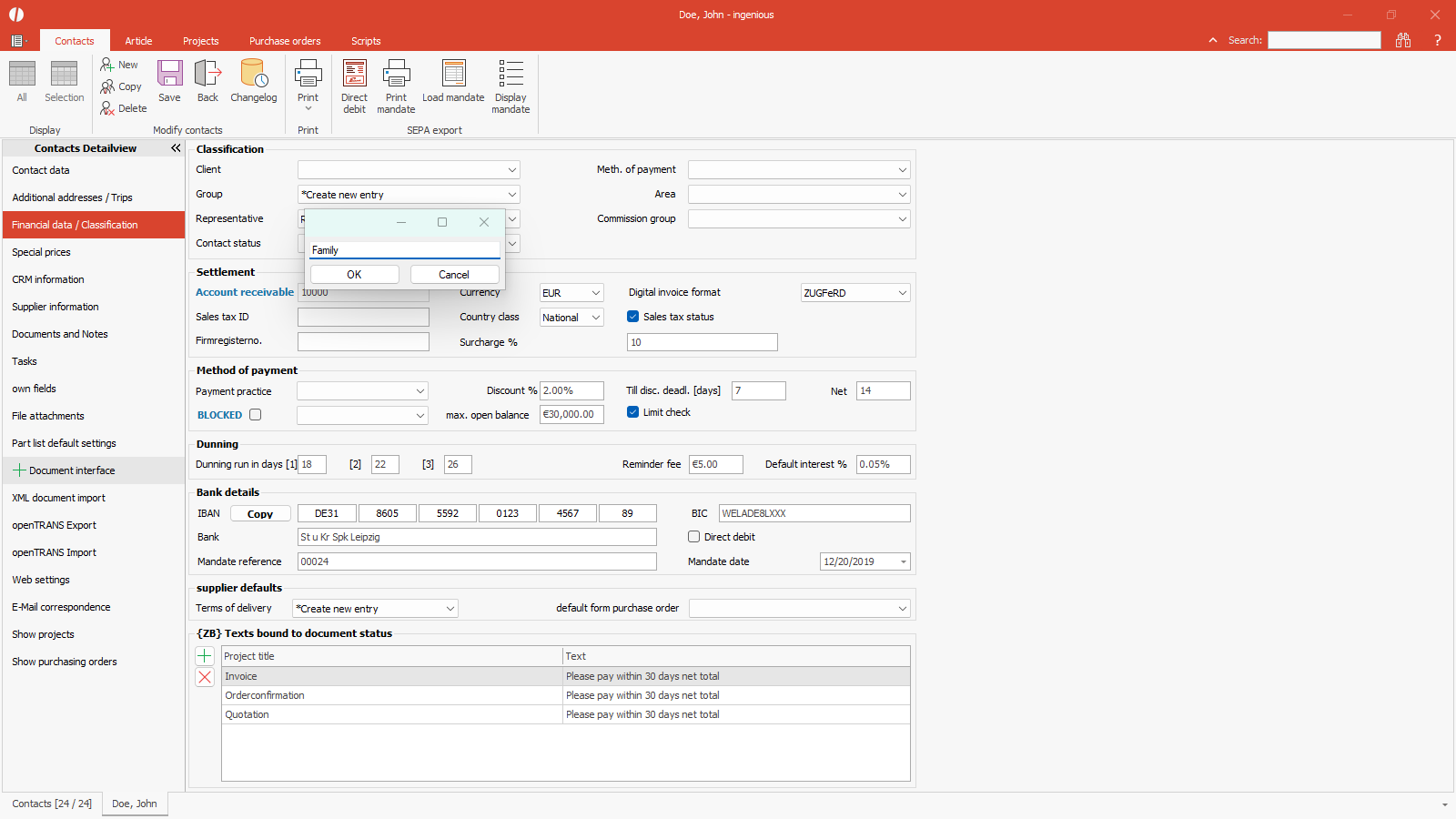The height and width of the screenshot is (819, 1456).
Task: Enable the Direct debit checkbox
Action: [694, 537]
